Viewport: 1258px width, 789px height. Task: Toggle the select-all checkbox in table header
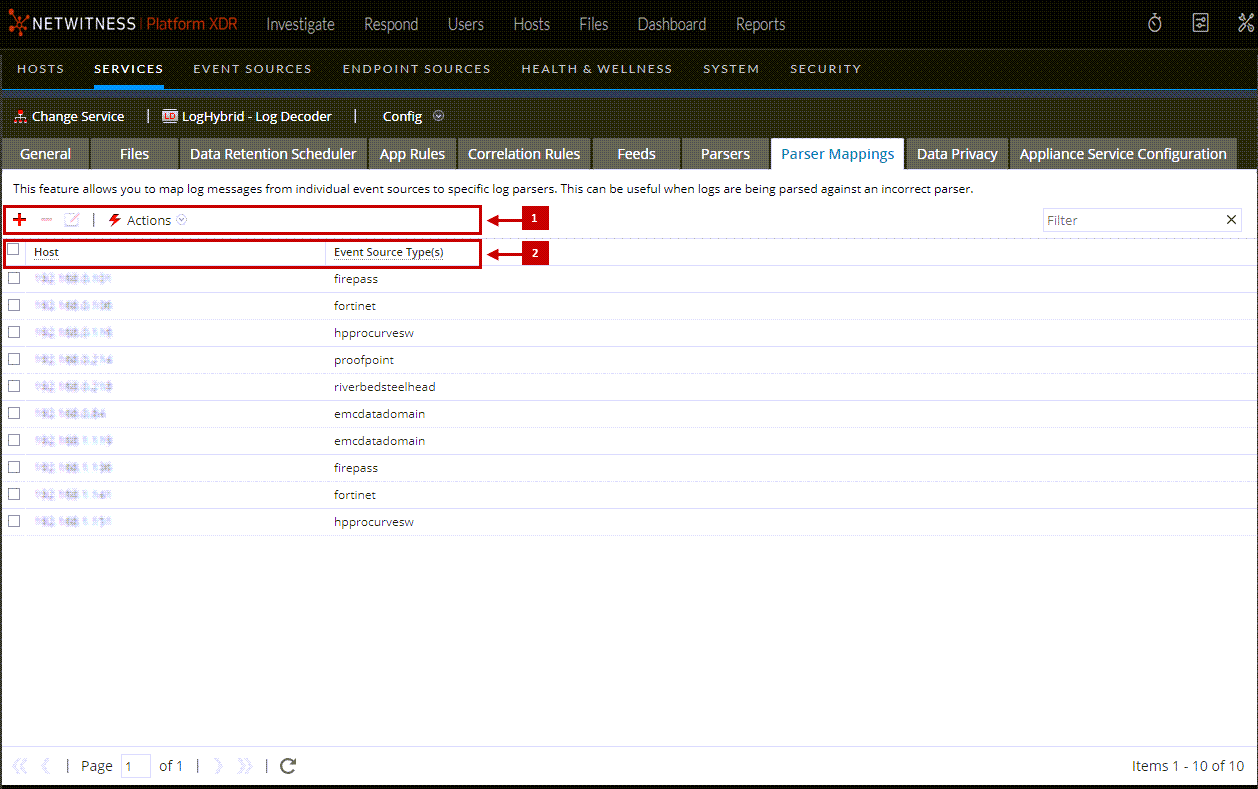[x=14, y=251]
